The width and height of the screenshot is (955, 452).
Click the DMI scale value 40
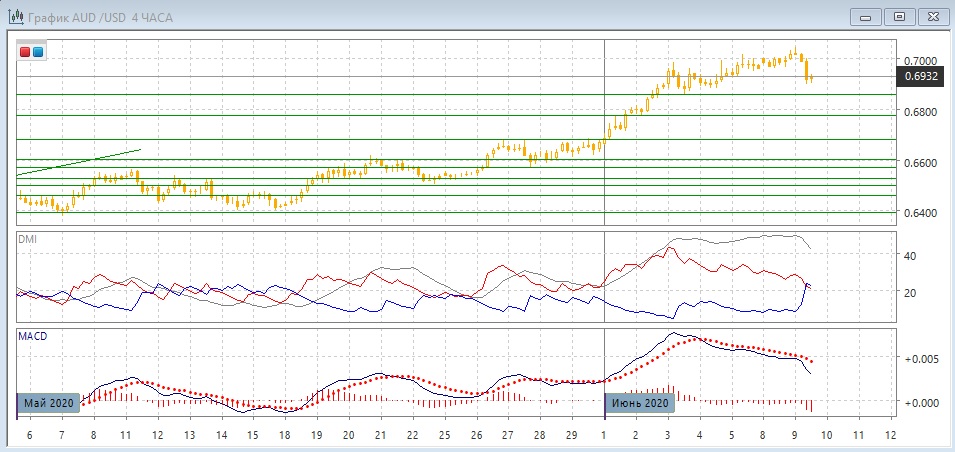pos(911,256)
